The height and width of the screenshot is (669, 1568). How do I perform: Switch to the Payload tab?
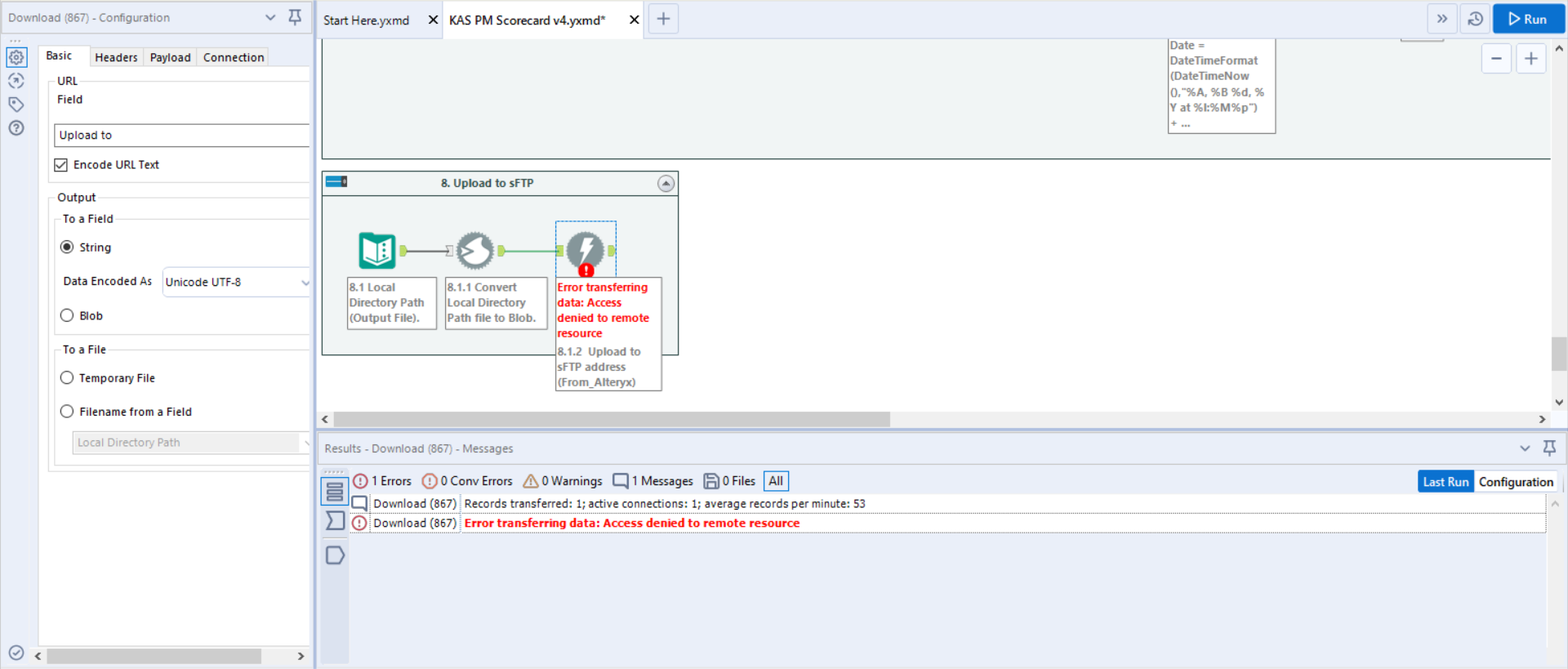click(170, 57)
